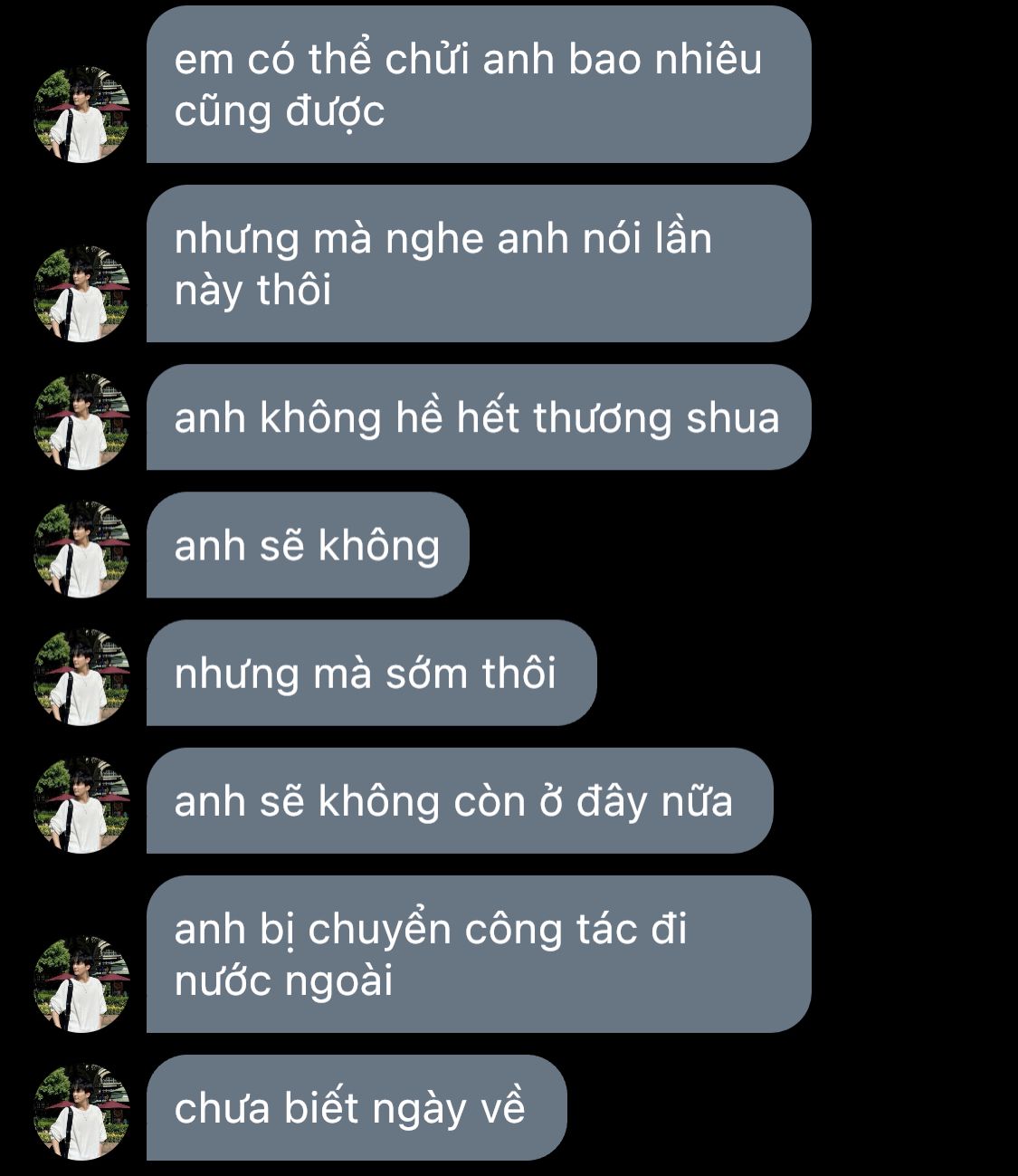The width and height of the screenshot is (1018, 1176).
Task: Click the word "shua" in third message
Action: point(733,417)
